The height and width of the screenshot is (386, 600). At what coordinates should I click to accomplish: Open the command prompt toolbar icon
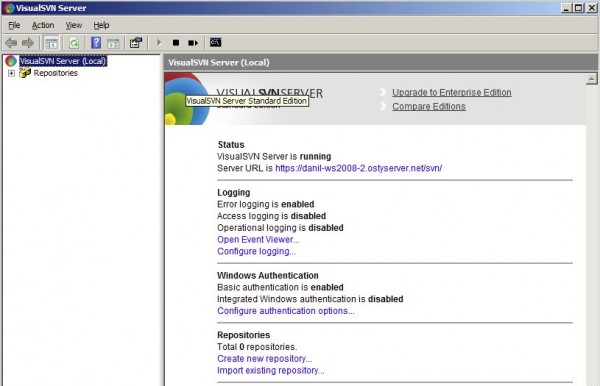coord(215,42)
